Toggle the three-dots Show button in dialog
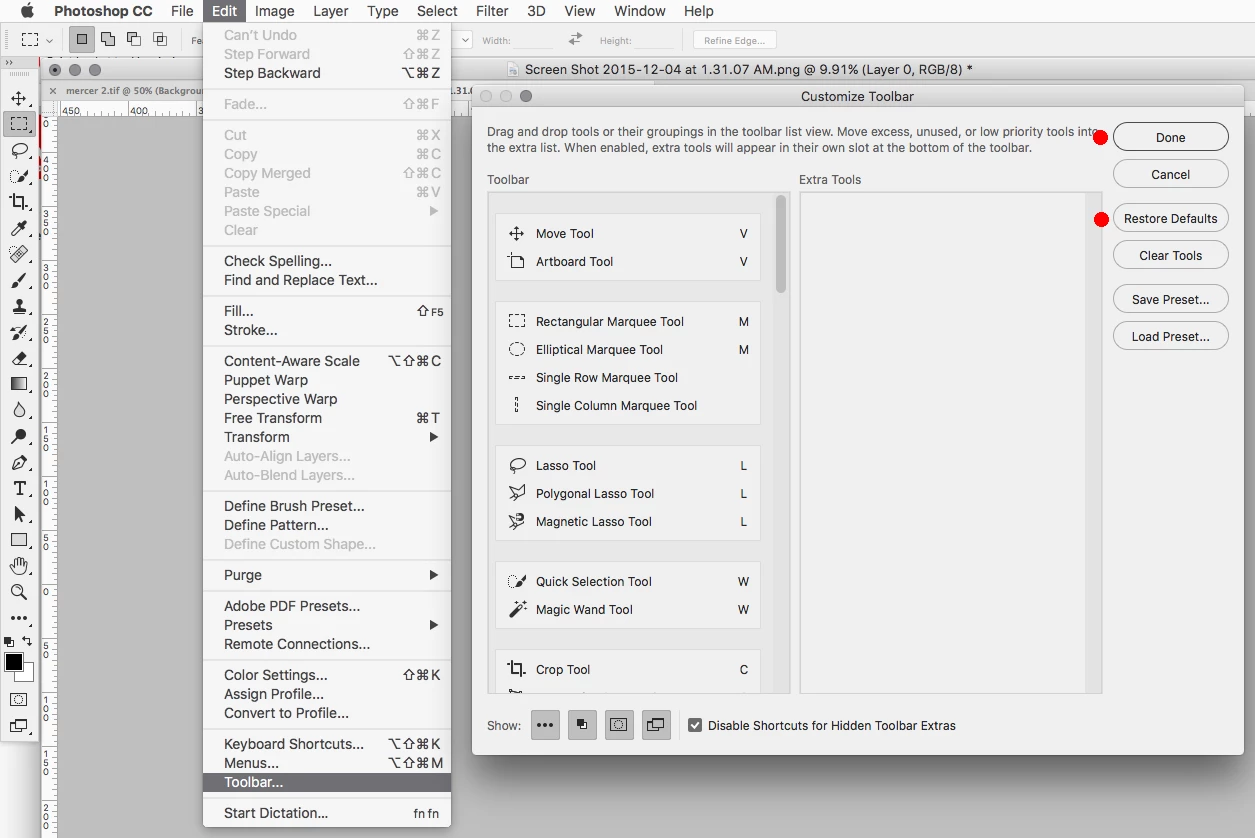 point(545,725)
